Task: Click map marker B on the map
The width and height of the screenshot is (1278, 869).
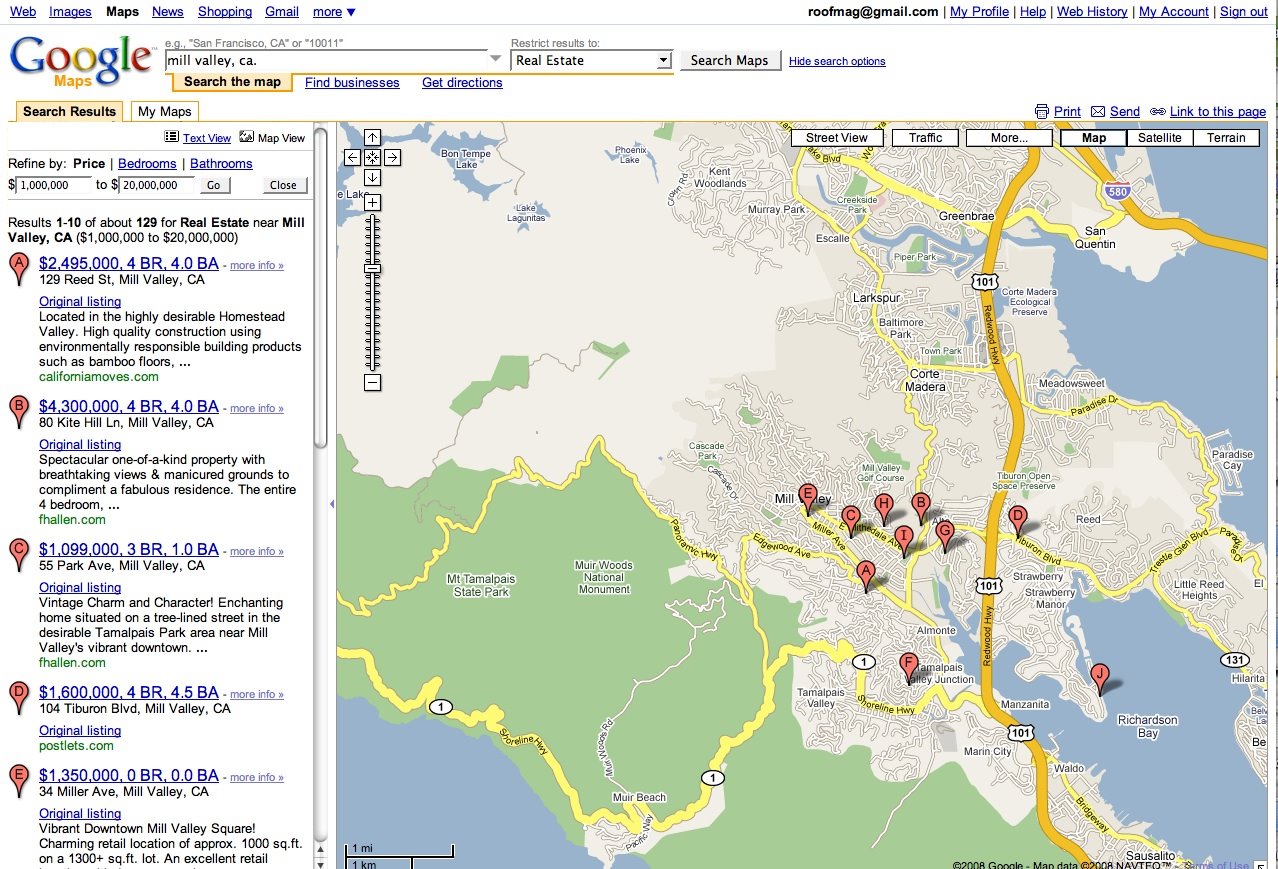Action: pos(921,507)
